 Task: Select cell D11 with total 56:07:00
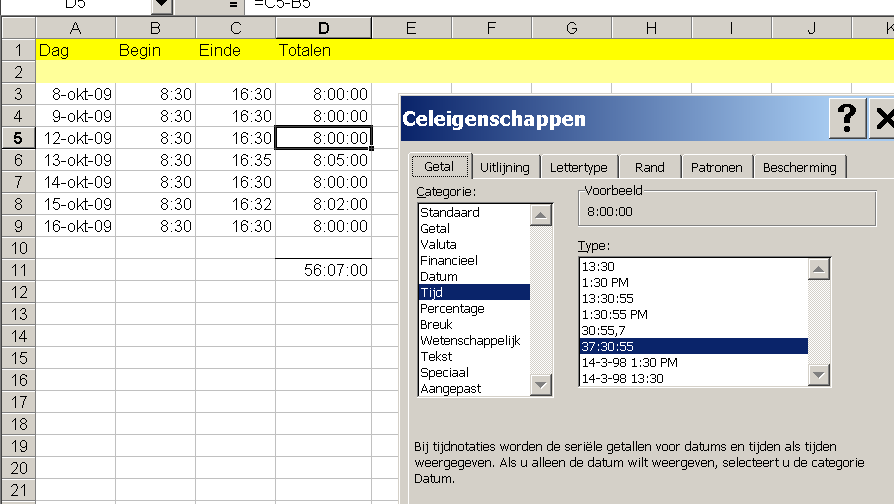pyautogui.click(x=323, y=270)
